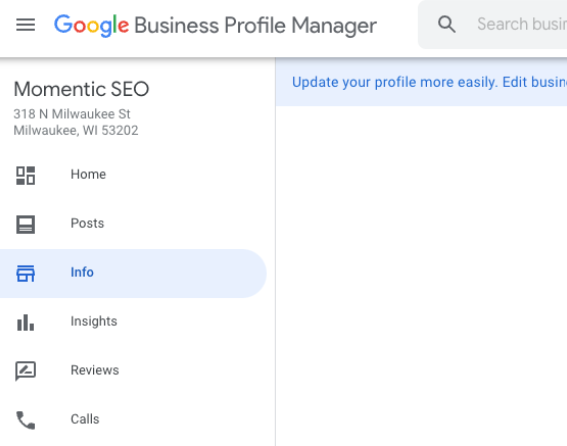The height and width of the screenshot is (446, 567).
Task: Click the 318 N Milwaukee St address
Action: click(x=72, y=114)
